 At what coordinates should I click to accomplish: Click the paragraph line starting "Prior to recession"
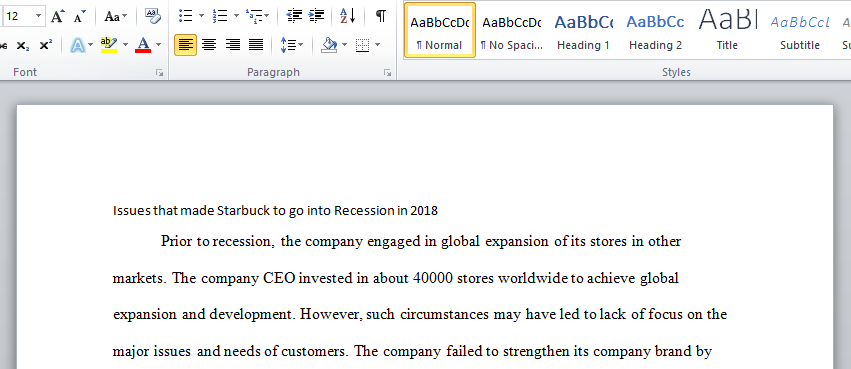click(x=421, y=241)
